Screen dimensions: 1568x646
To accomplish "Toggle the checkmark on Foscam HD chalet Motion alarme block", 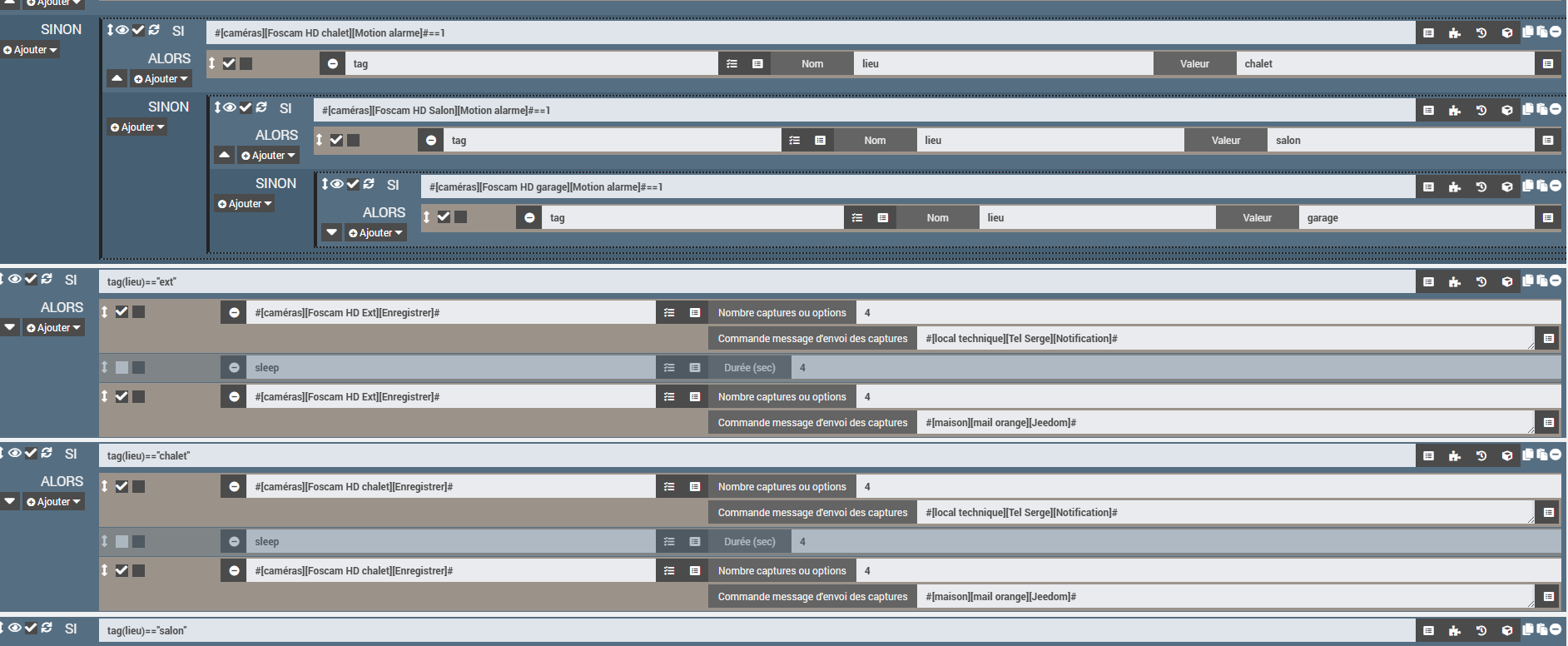I will [138, 30].
